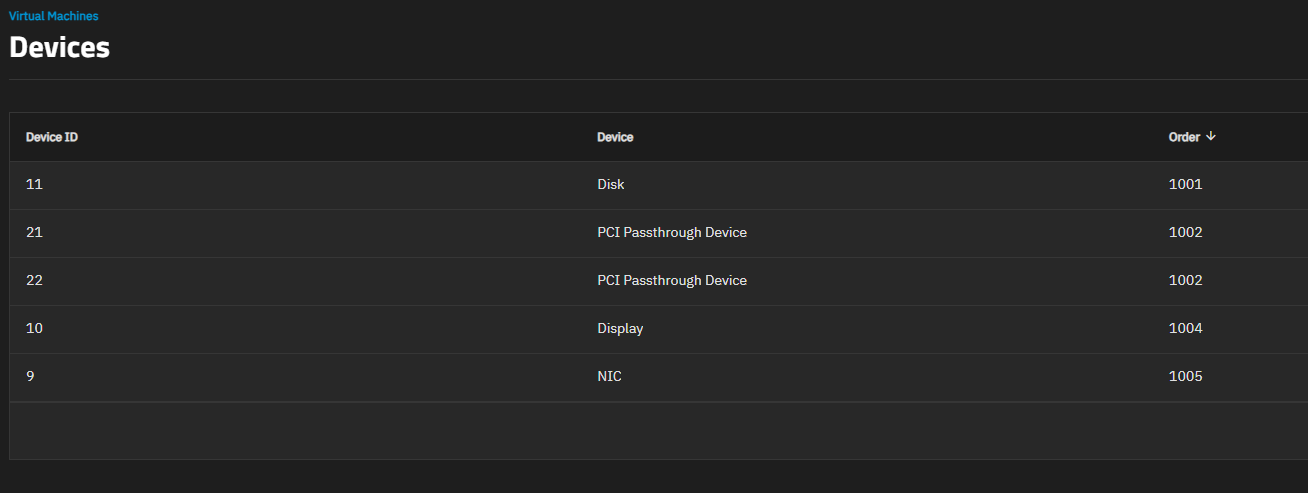Select the row with Device ID 22

pos(659,281)
